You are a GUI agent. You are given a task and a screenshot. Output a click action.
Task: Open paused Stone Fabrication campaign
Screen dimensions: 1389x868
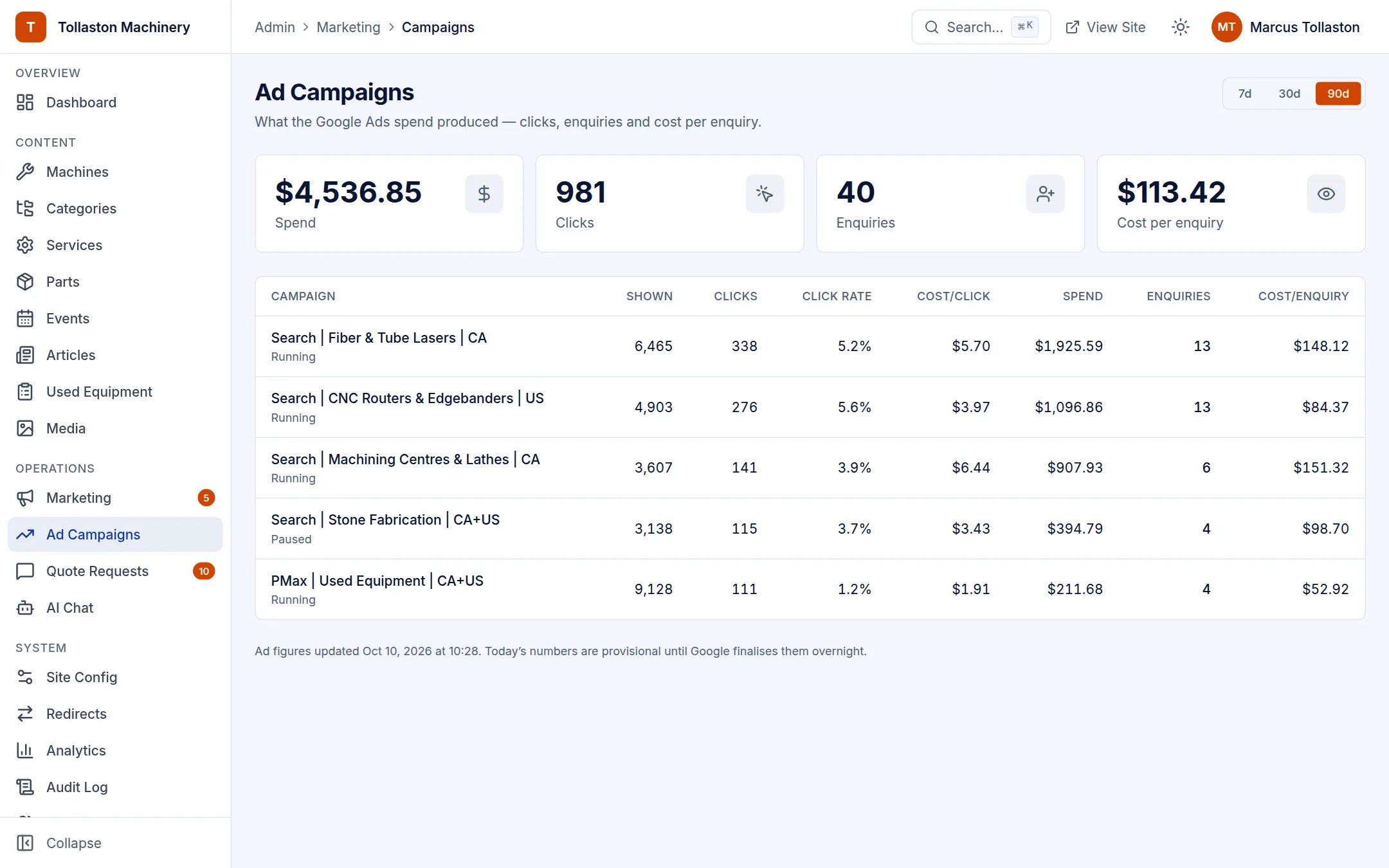click(810, 529)
